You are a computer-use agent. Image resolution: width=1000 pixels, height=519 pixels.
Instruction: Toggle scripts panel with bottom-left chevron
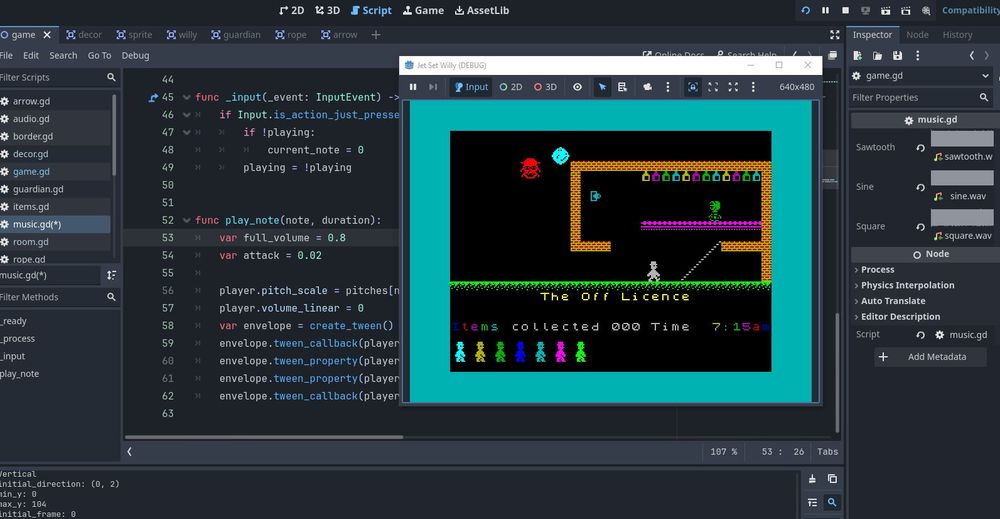(x=129, y=451)
